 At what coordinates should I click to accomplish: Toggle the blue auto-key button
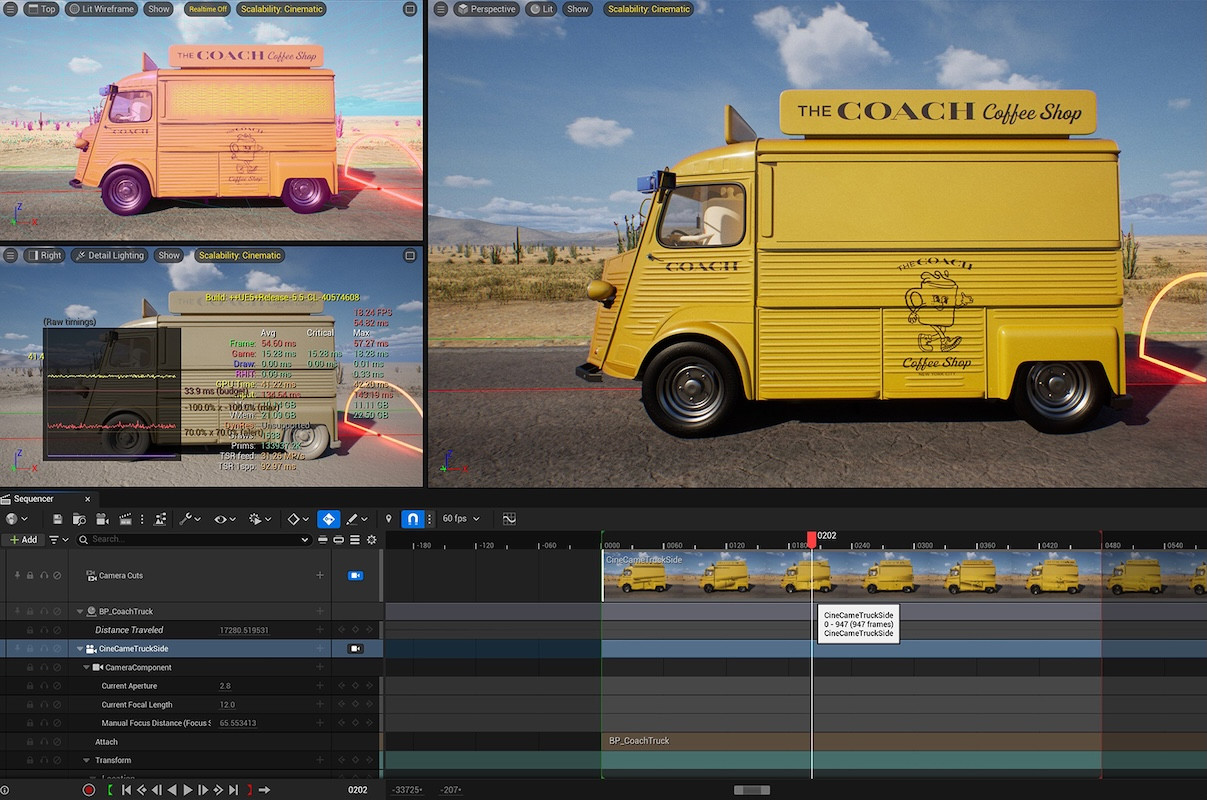tap(328, 519)
